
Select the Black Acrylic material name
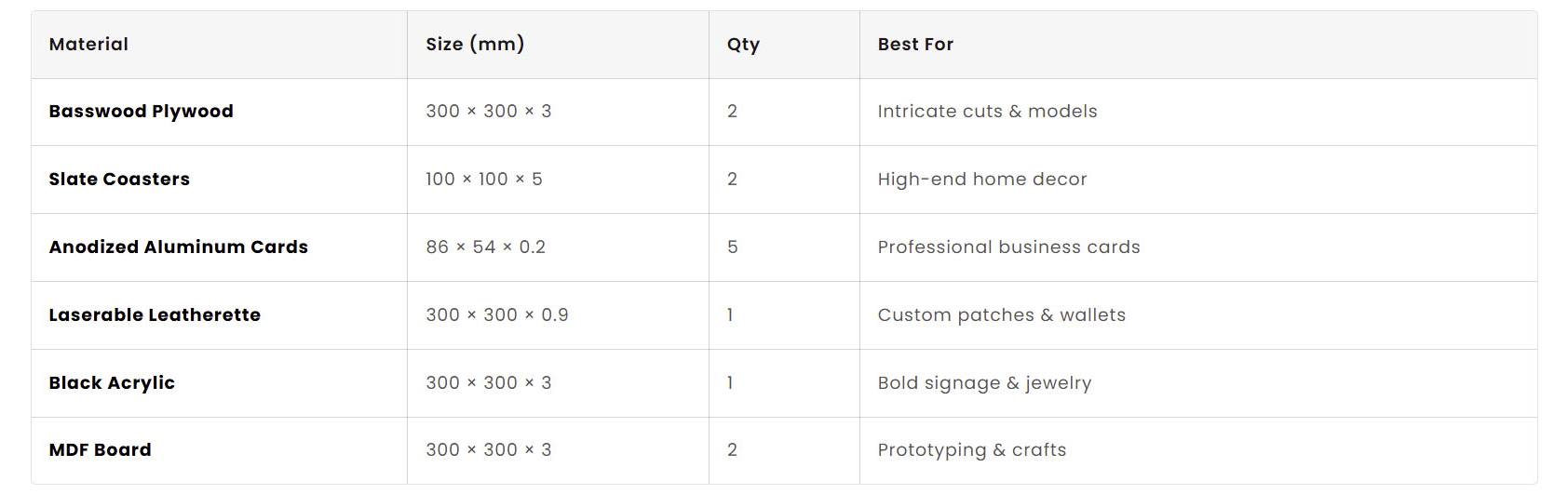[112, 383]
